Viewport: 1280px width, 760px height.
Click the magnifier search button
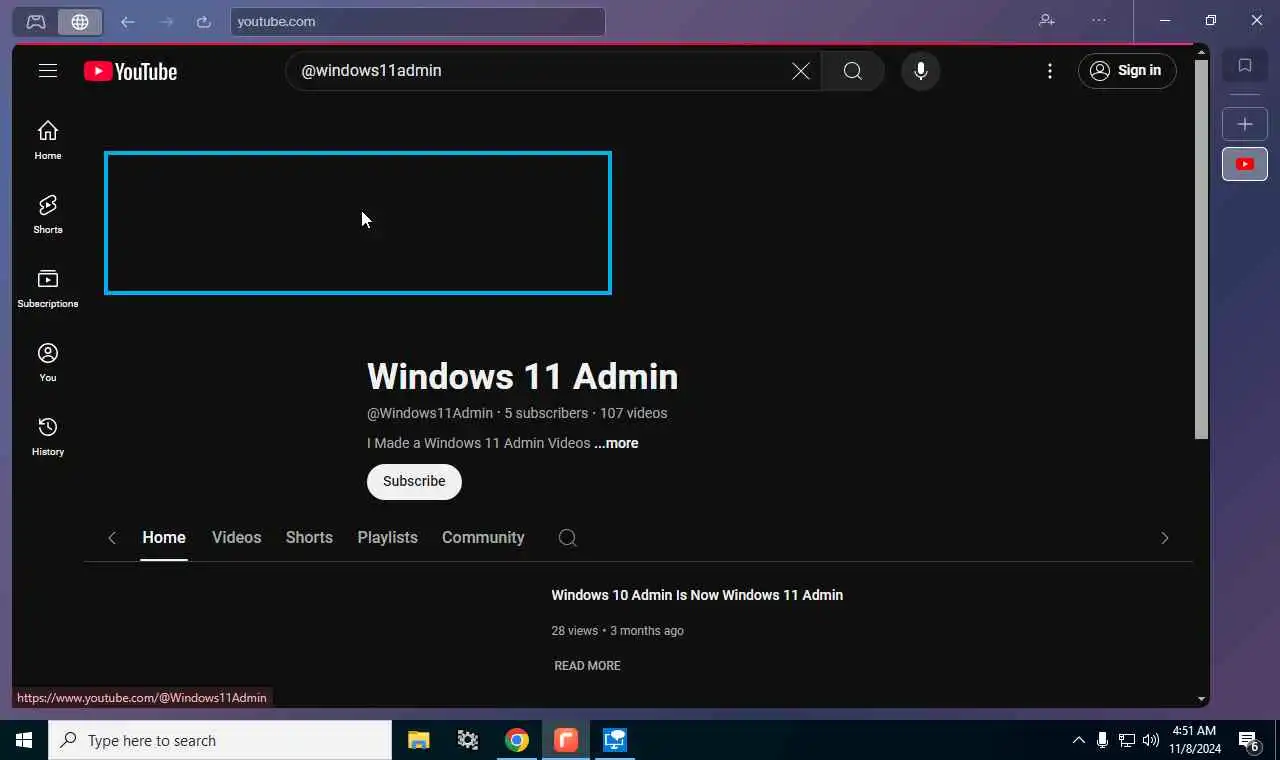(852, 71)
